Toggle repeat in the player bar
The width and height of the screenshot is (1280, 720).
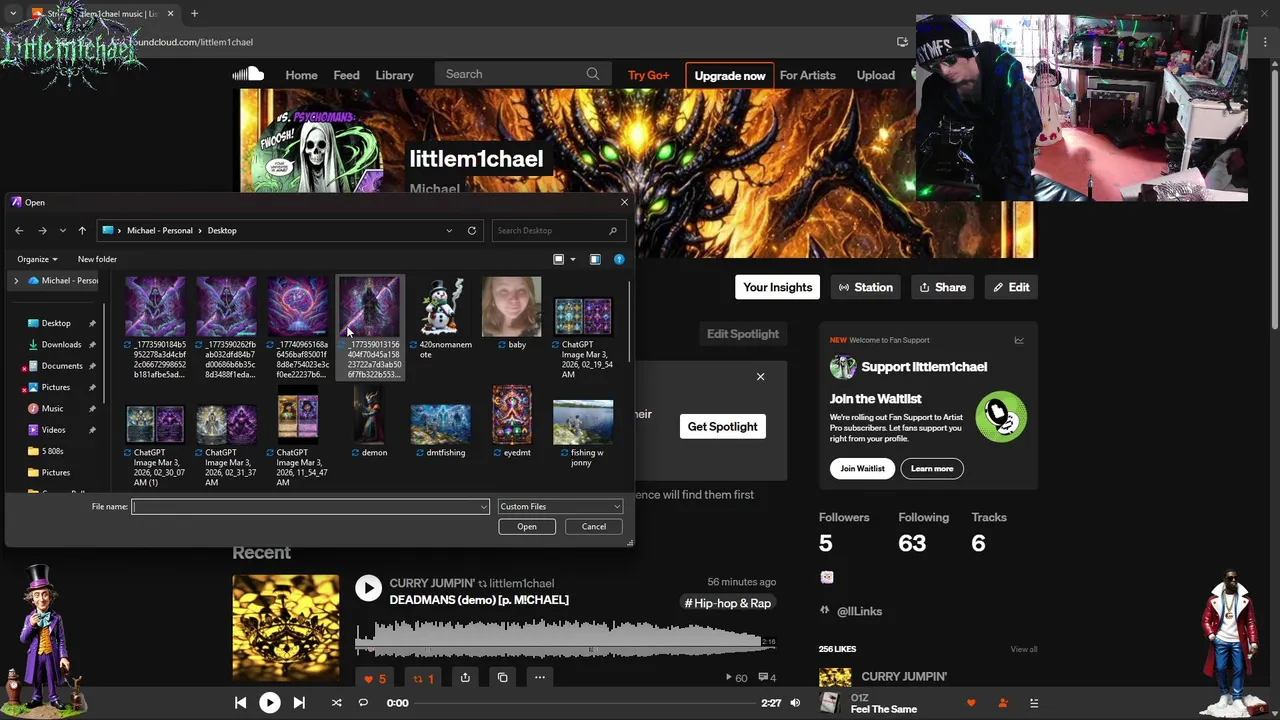(x=363, y=703)
